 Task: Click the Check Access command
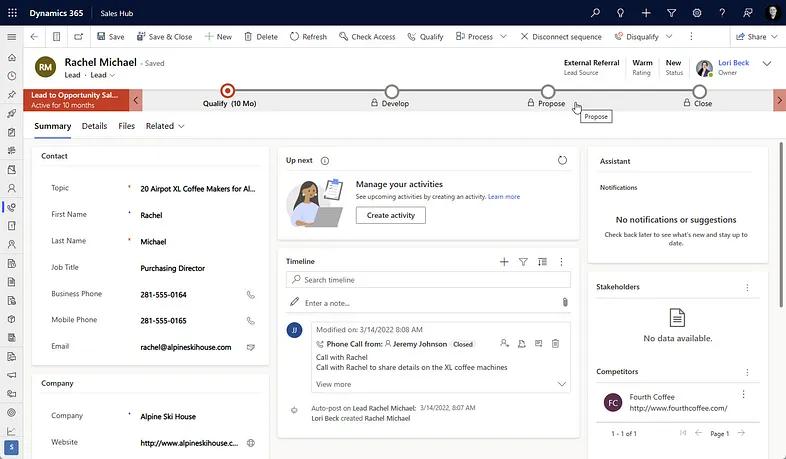(367, 37)
